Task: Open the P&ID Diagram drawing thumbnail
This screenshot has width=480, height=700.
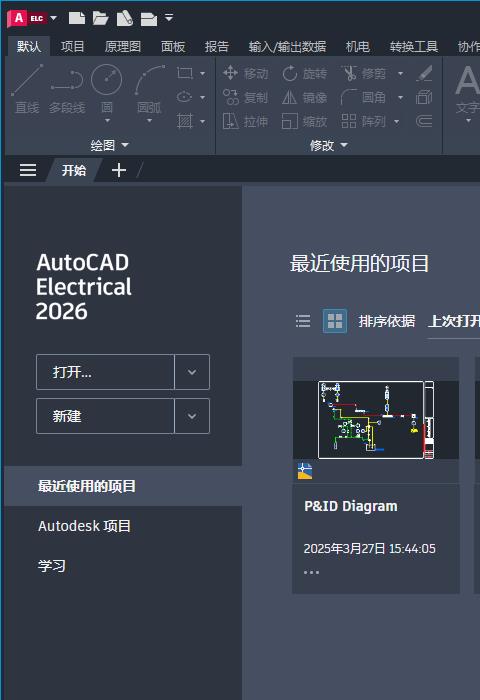Action: coord(376,420)
